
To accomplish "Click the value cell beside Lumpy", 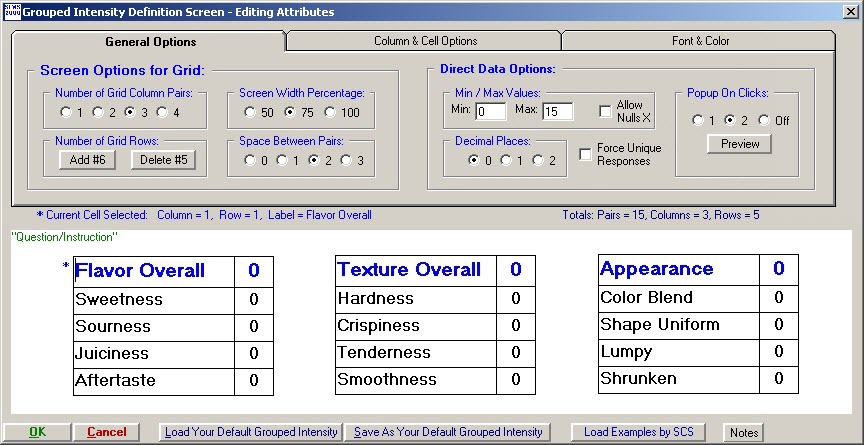I will [x=779, y=352].
